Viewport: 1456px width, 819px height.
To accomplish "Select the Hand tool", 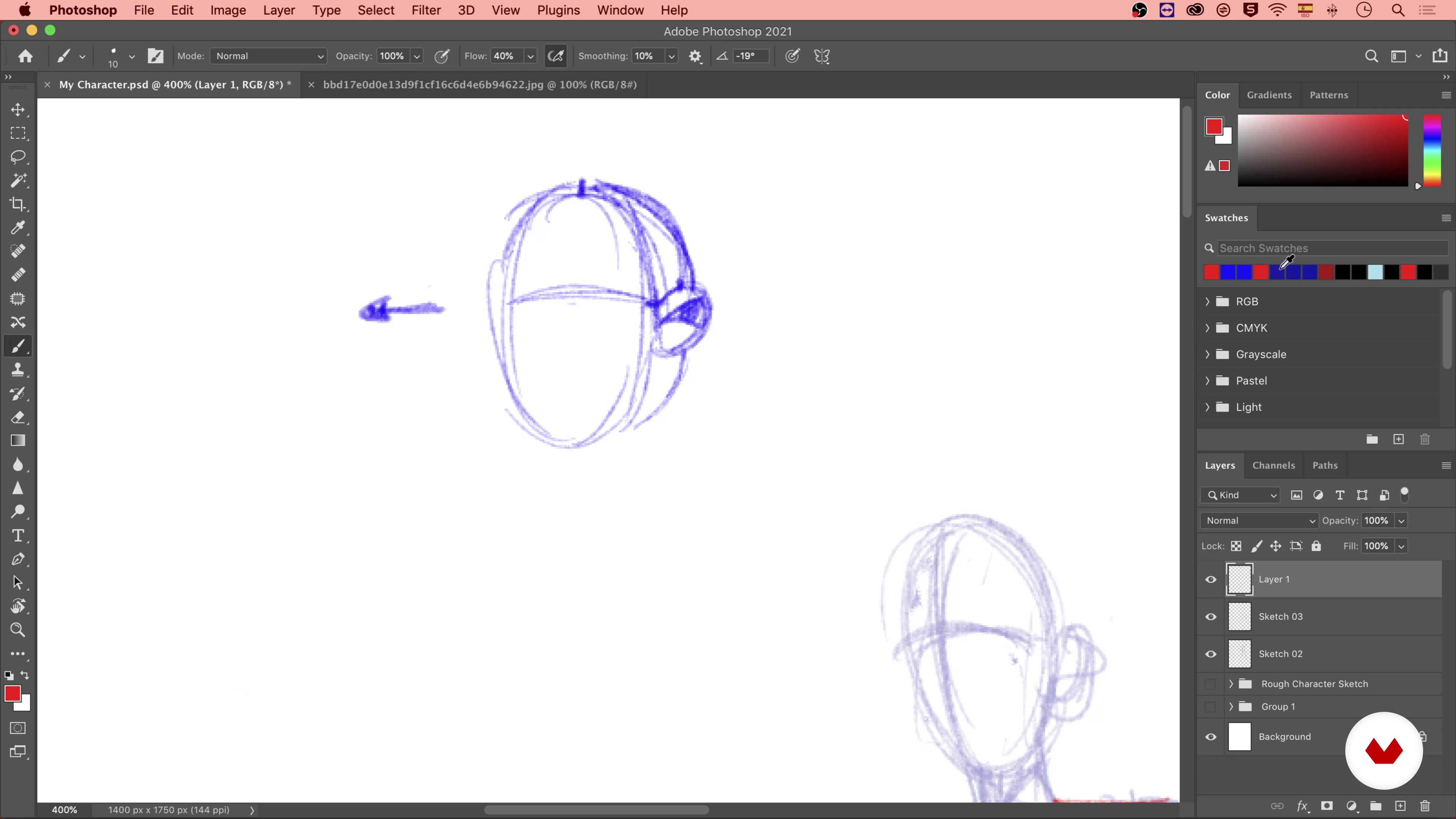I will coord(18,607).
